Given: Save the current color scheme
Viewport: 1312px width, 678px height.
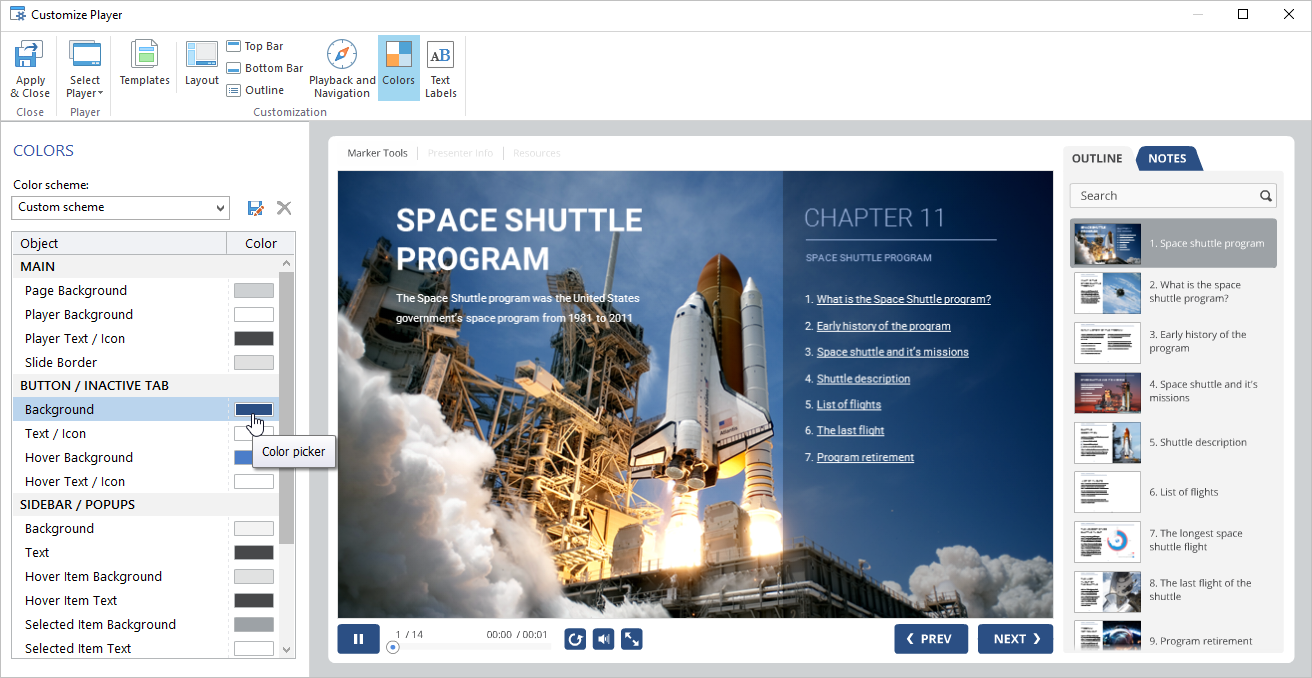Looking at the screenshot, I should 255,208.
